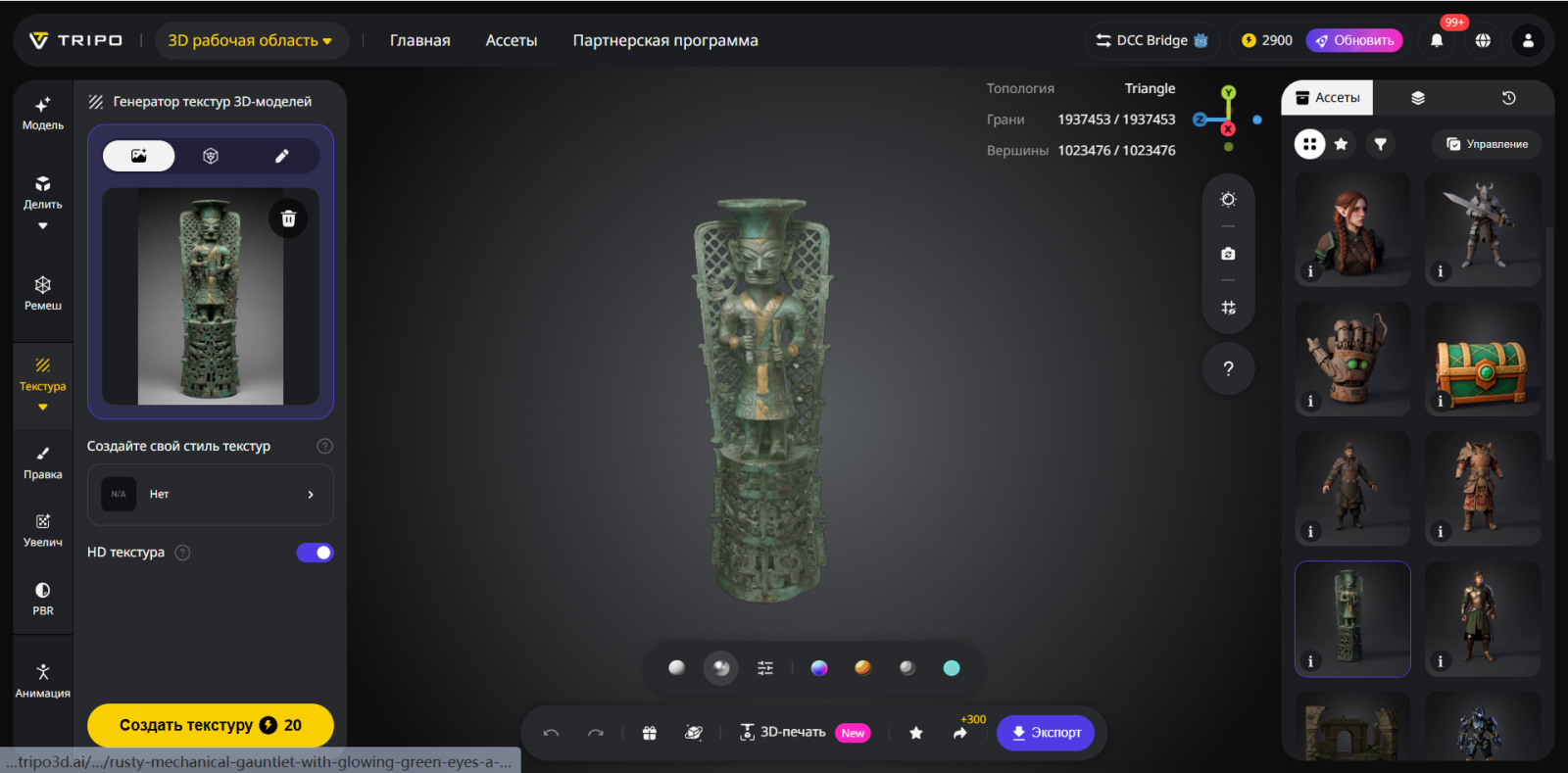
Task: Go to the Главная menu item
Action: [419, 40]
